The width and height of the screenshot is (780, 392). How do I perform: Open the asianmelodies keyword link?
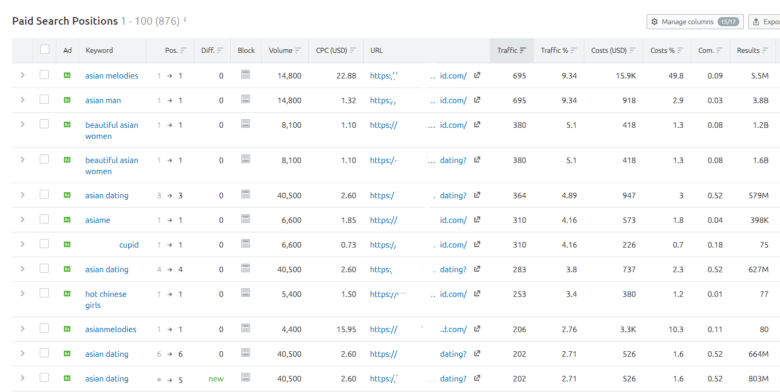point(110,329)
